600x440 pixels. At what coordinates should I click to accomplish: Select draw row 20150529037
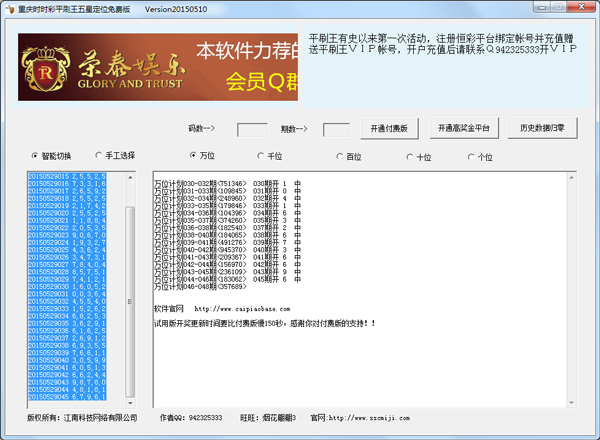(x=67, y=338)
